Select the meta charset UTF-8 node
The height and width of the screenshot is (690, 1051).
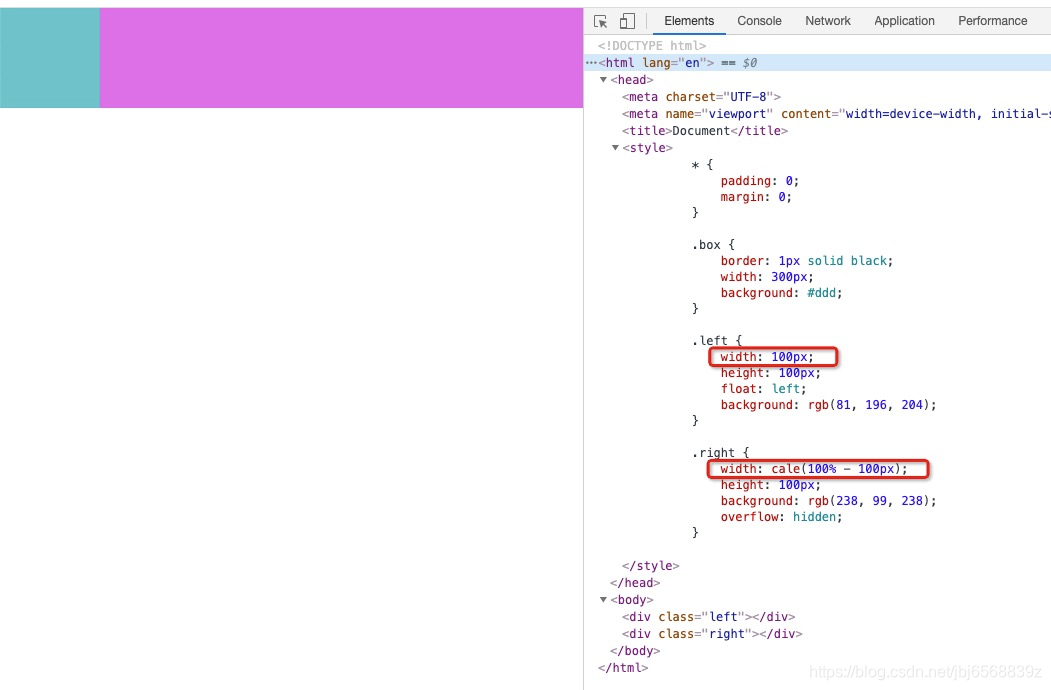(701, 97)
